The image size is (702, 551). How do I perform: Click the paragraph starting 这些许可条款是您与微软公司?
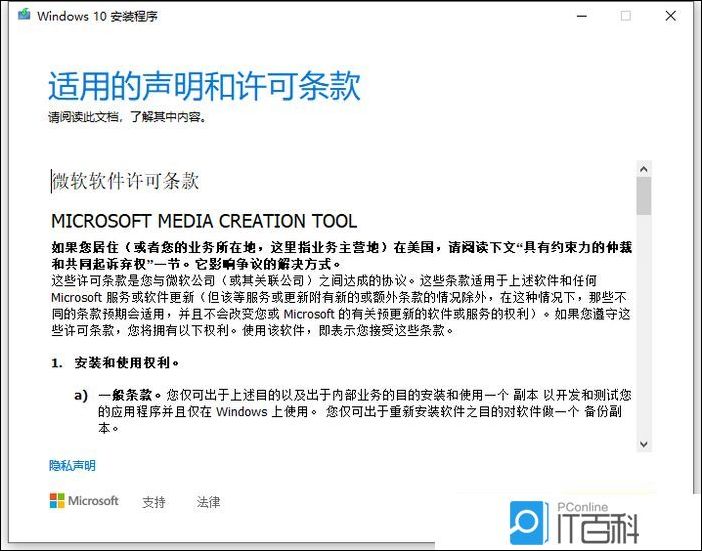click(341, 306)
